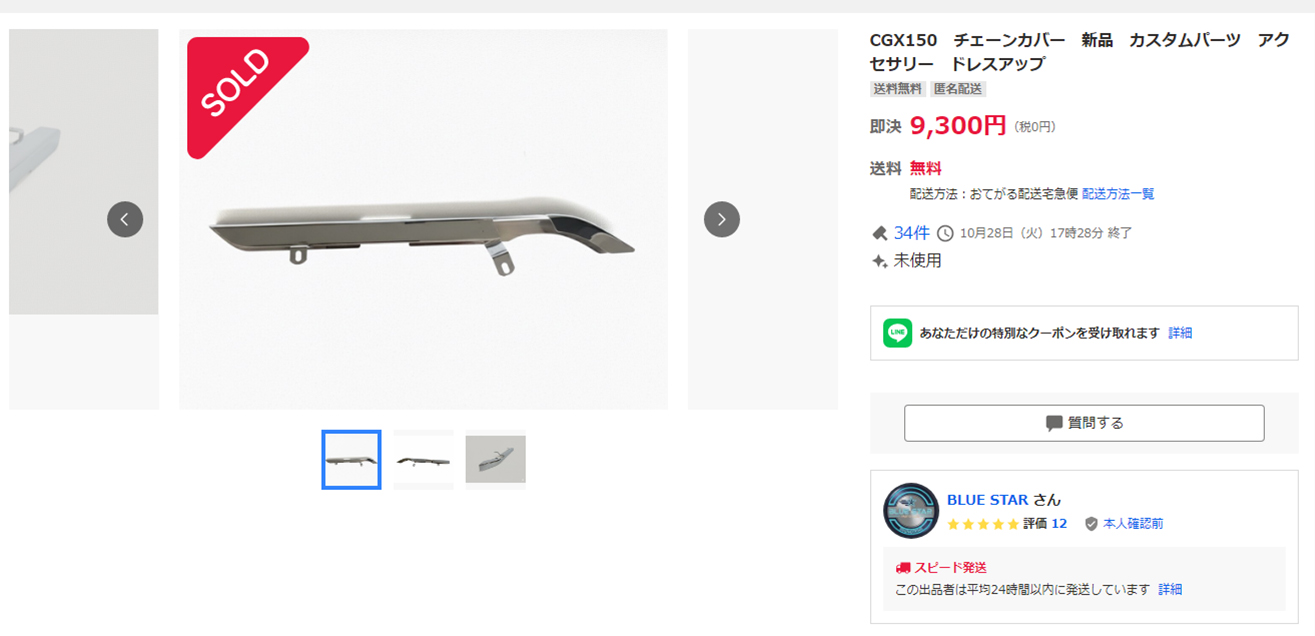The height and width of the screenshot is (636, 1315).
Task: Click the identity verification shield icon
Action: click(x=1091, y=524)
